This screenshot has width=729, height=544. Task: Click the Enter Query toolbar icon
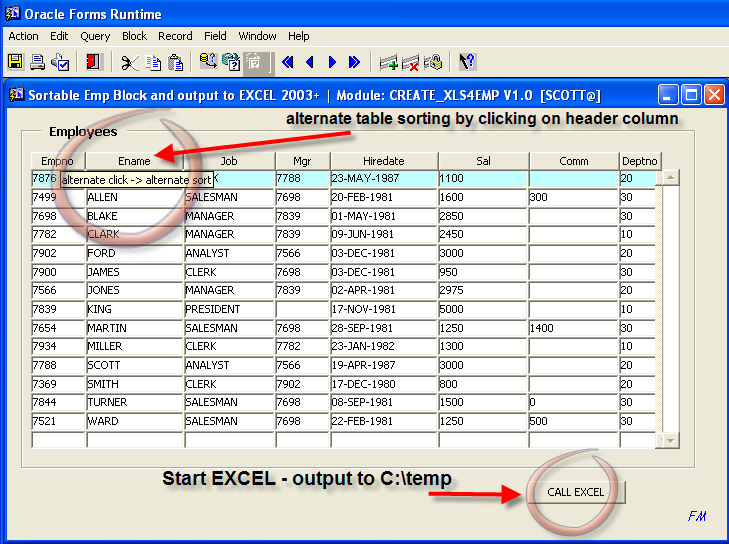[208, 61]
